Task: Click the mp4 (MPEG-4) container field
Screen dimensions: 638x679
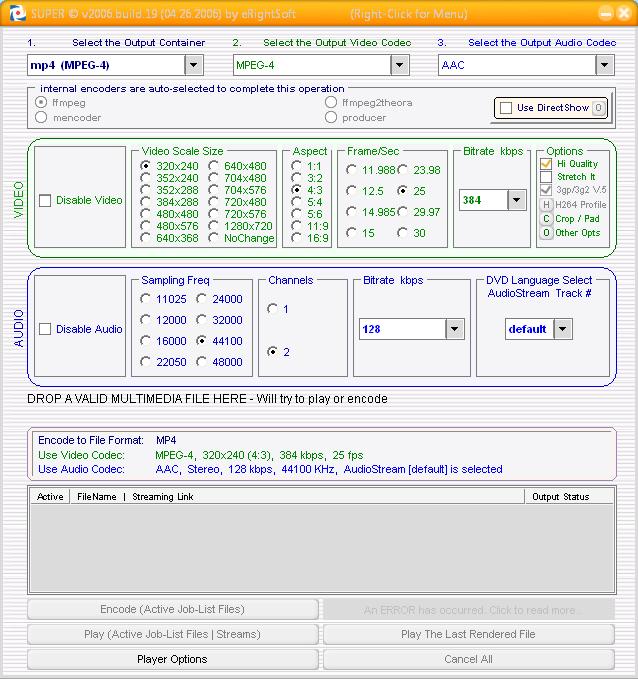Action: 106,65
